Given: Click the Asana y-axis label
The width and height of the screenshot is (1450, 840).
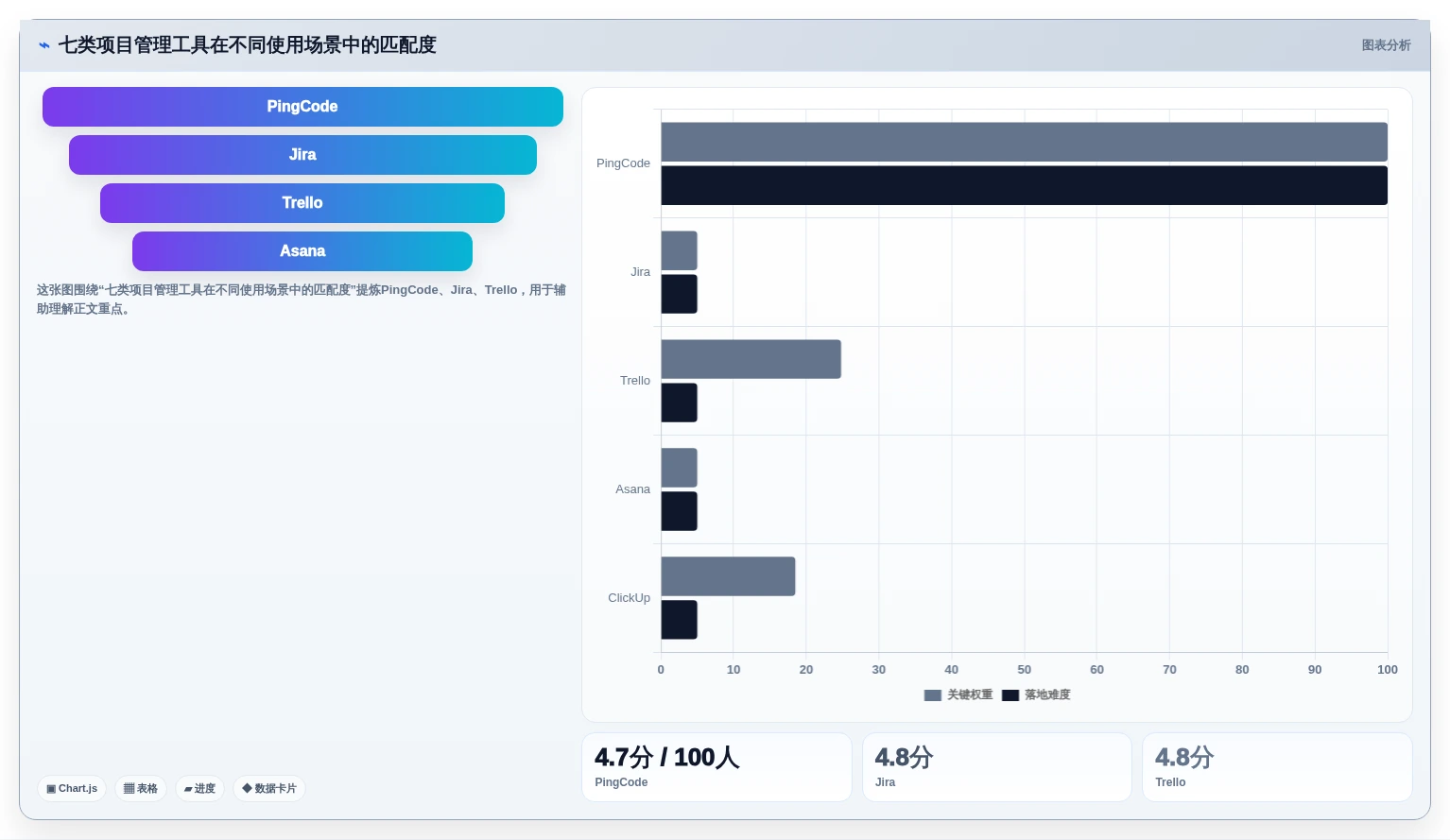Looking at the screenshot, I should coord(632,489).
